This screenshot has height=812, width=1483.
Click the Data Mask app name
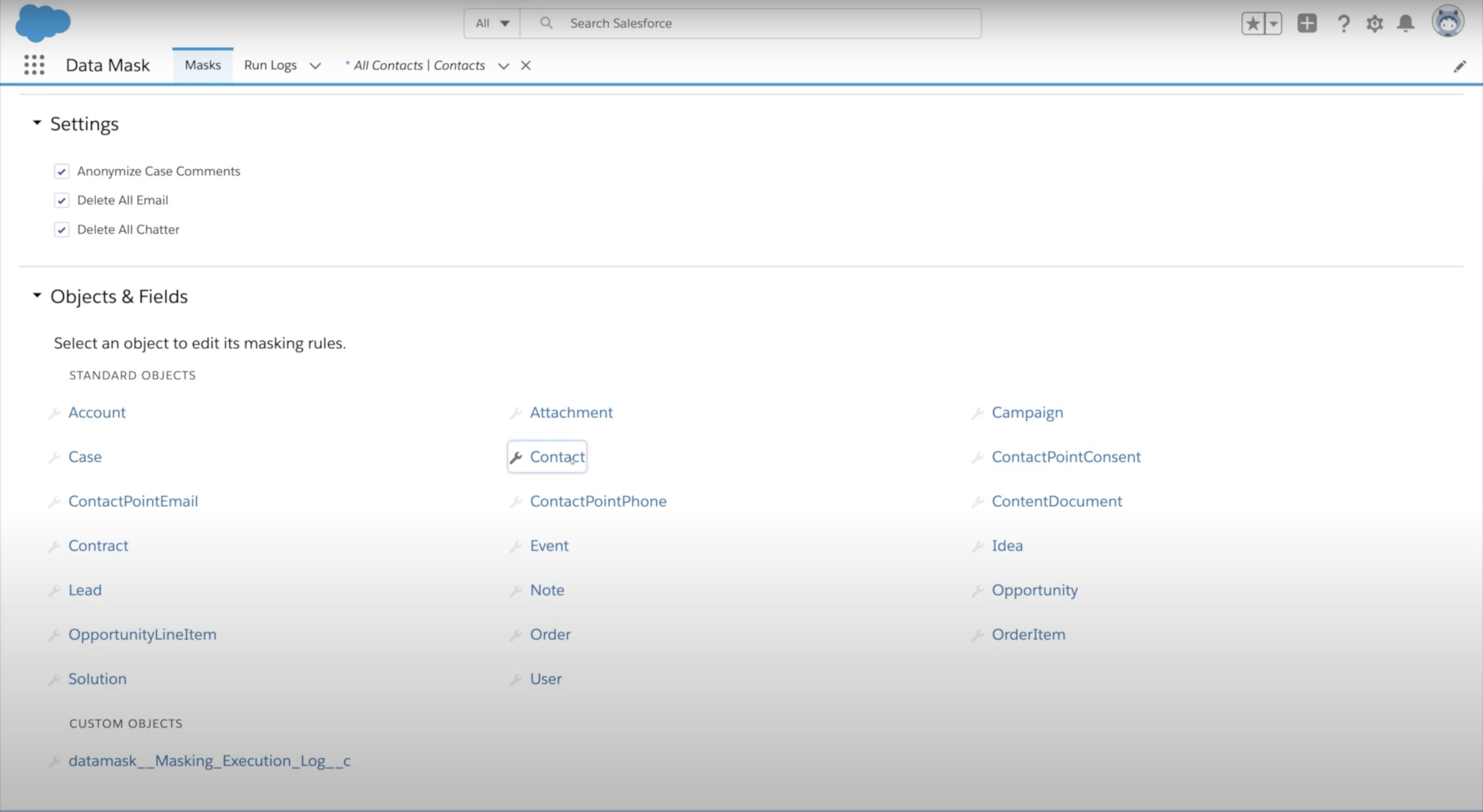108,65
